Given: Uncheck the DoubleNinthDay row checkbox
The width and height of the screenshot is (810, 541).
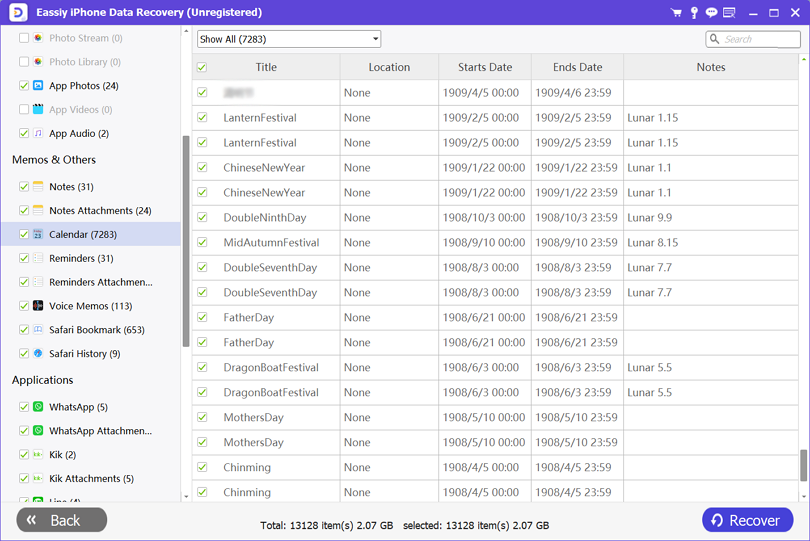Looking at the screenshot, I should point(202,217).
